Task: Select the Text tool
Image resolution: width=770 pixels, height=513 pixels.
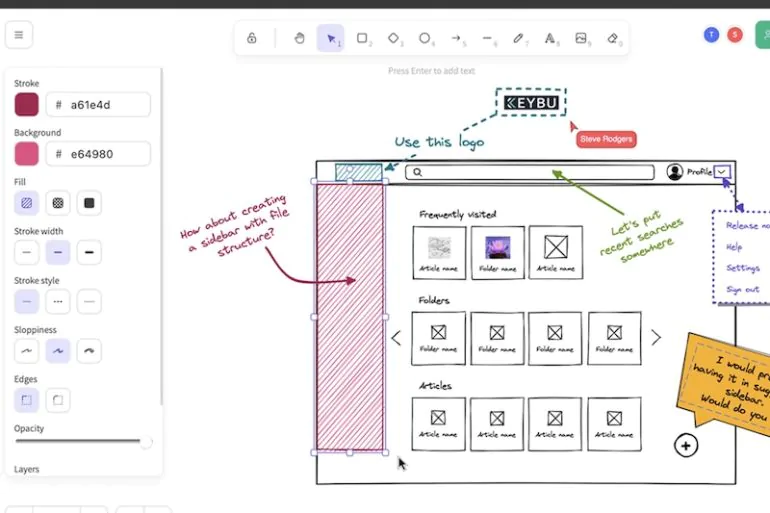Action: [550, 38]
